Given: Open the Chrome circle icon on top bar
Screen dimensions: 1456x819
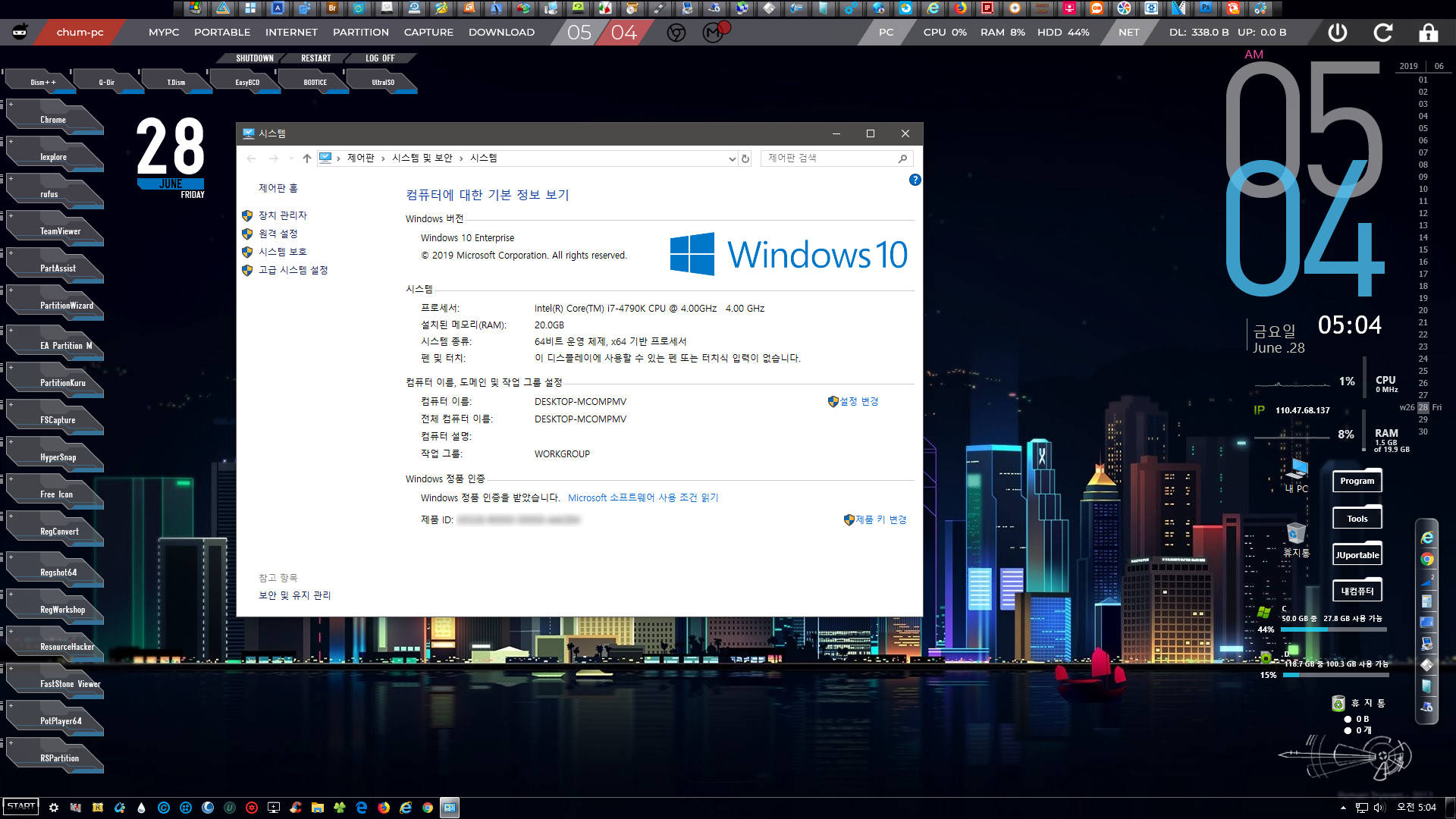Looking at the screenshot, I should click(676, 33).
